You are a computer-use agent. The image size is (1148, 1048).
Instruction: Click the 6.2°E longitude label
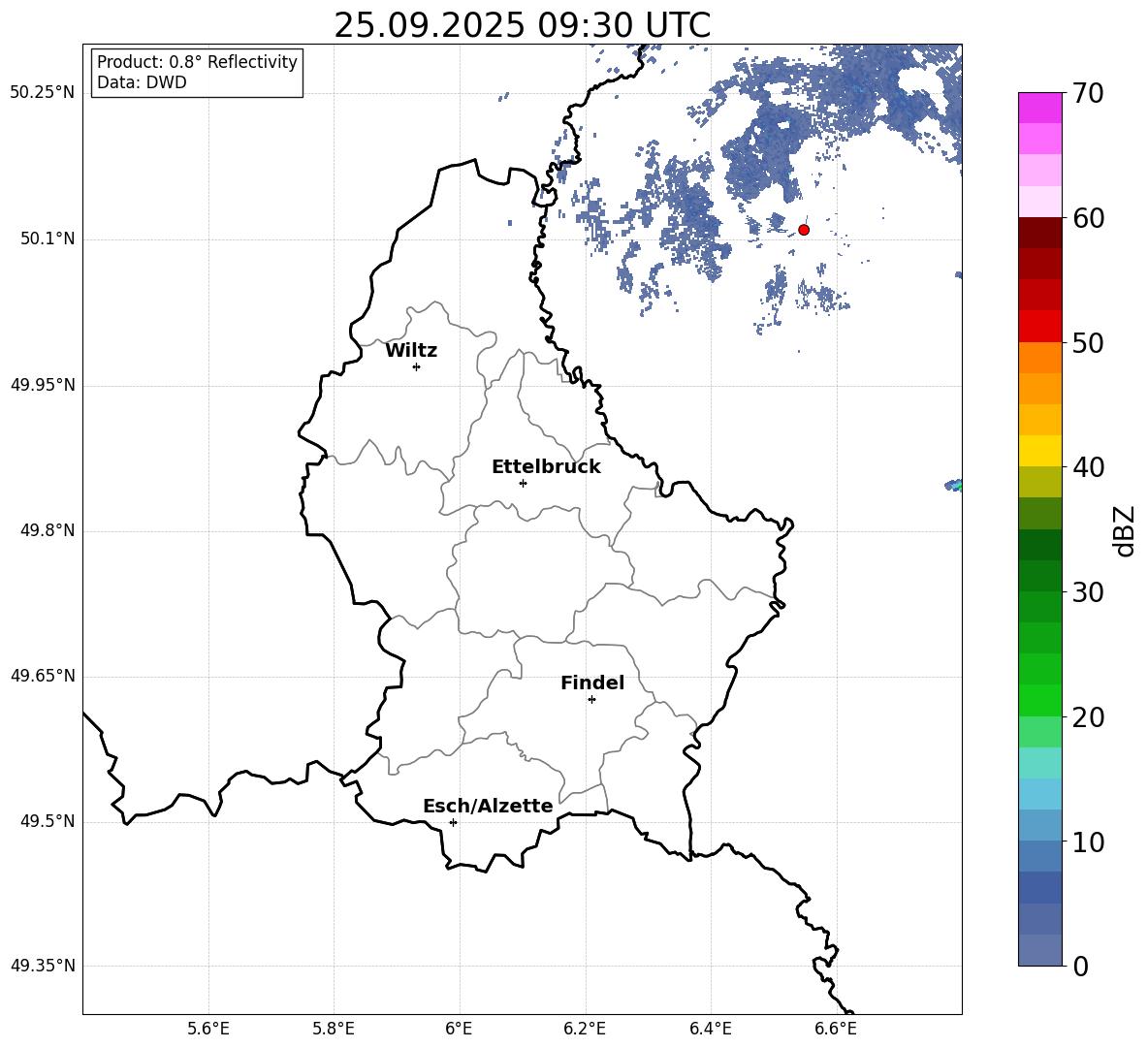[585, 1029]
